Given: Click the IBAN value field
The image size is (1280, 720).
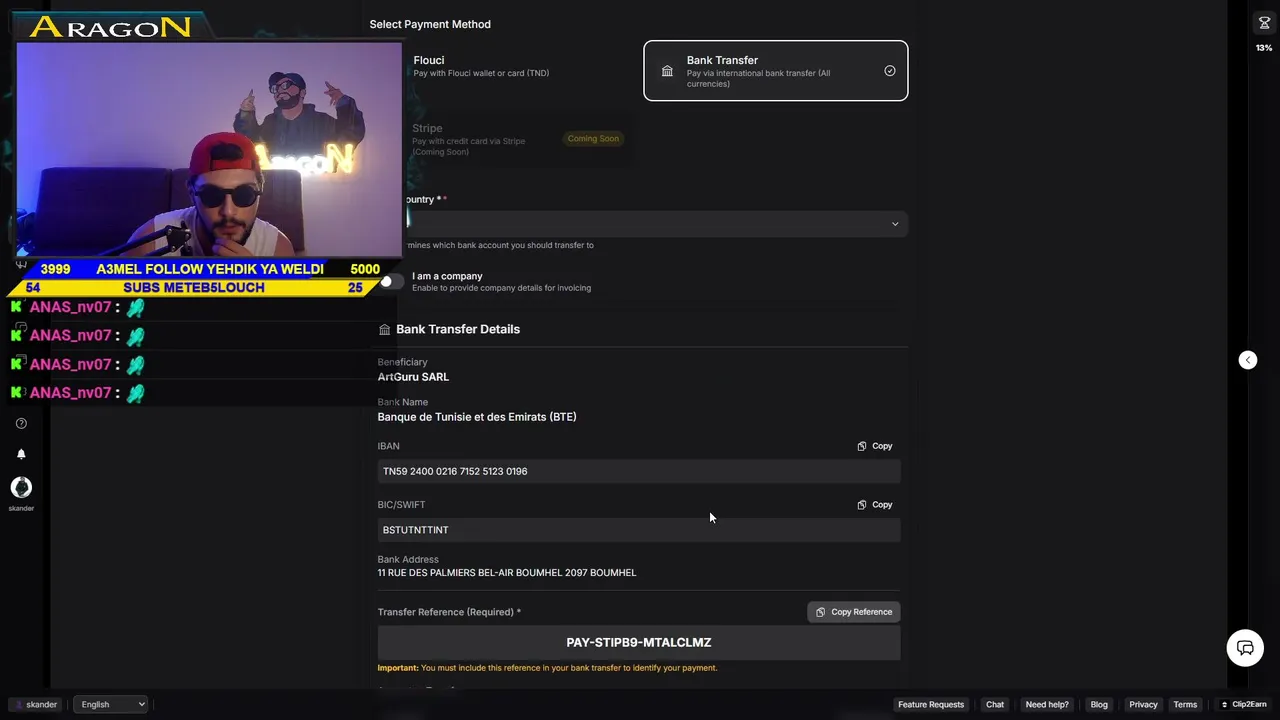Looking at the screenshot, I should point(639,471).
